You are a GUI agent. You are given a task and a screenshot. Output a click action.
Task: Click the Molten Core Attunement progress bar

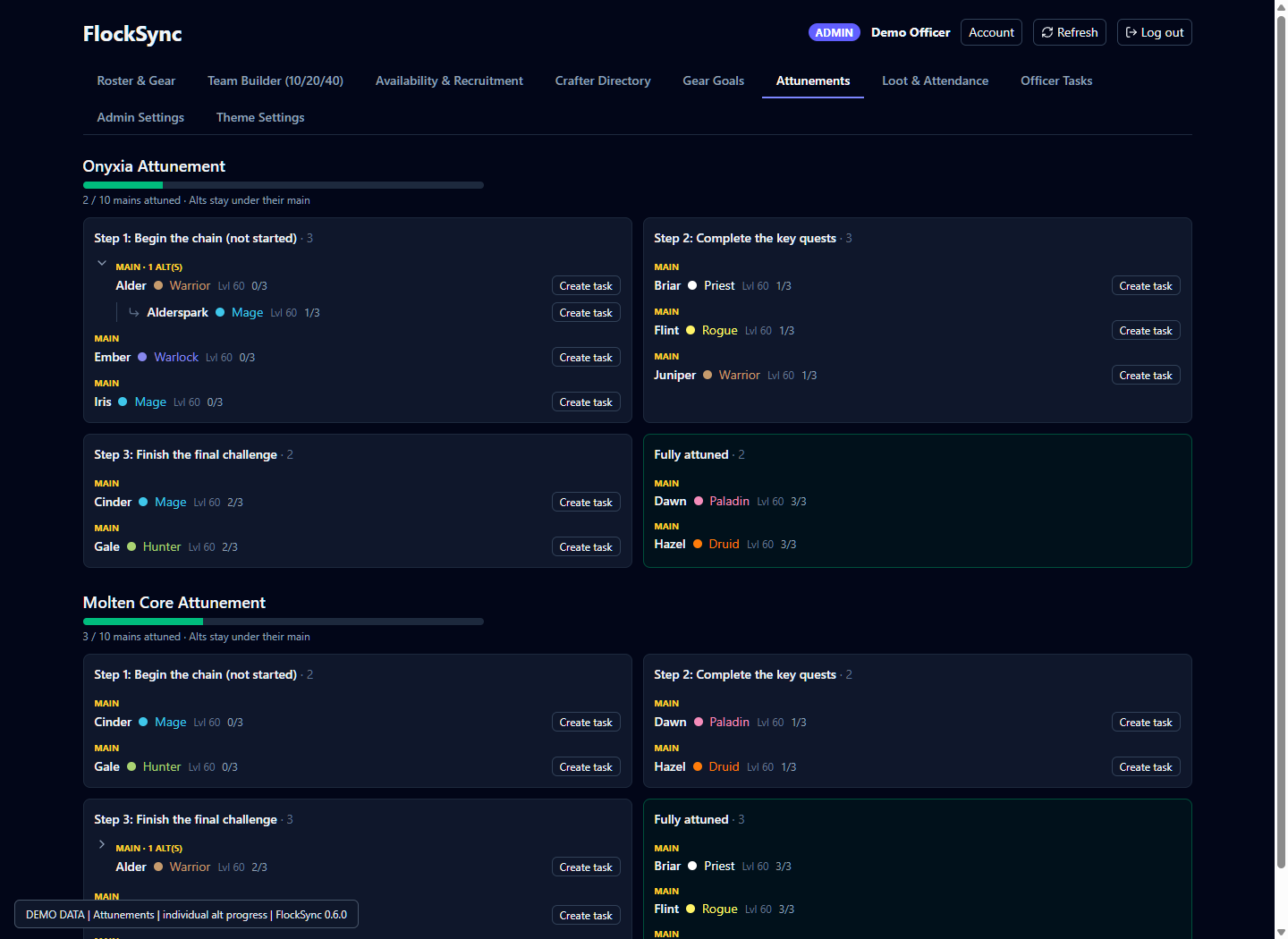coord(284,622)
